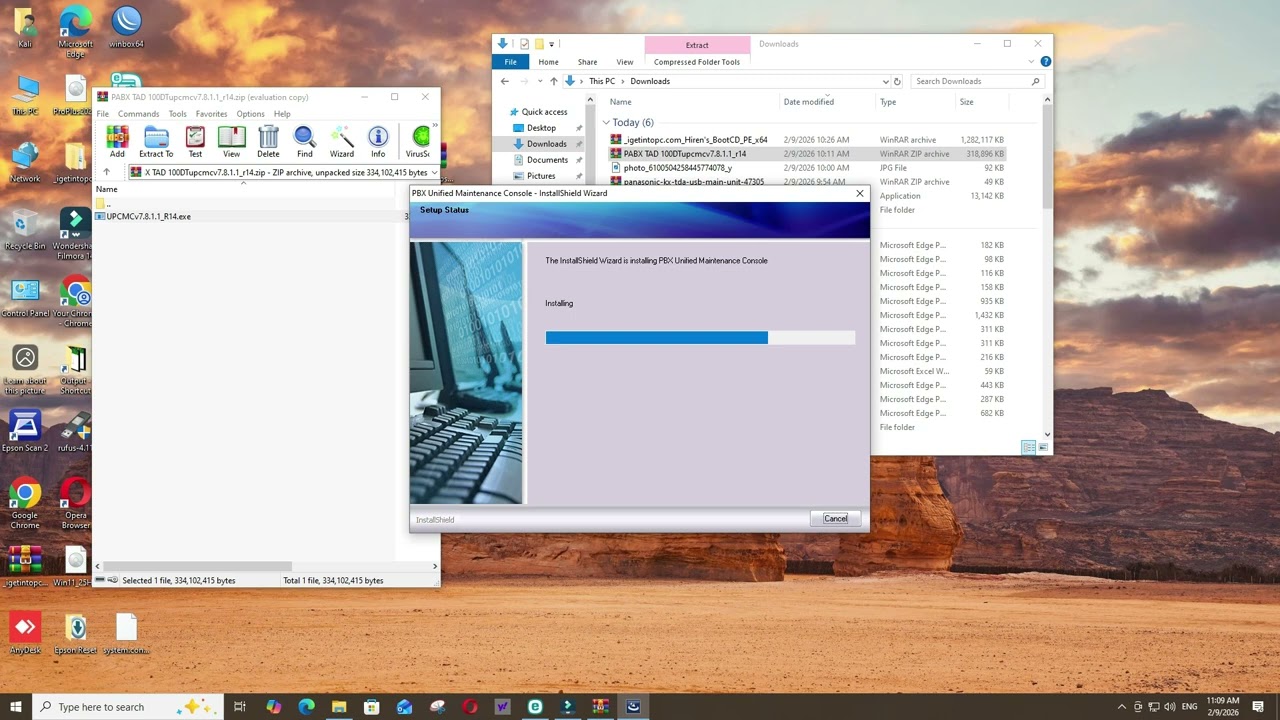This screenshot has width=1280, height=720.
Task: Open the View tool in WinRAR
Action: pyautogui.click(x=231, y=141)
